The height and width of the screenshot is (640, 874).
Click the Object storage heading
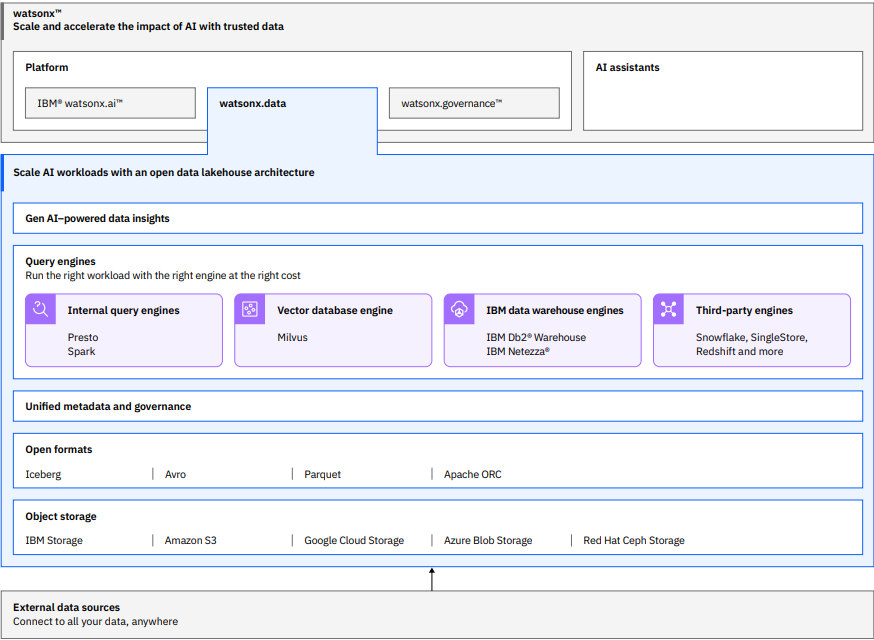point(61,516)
